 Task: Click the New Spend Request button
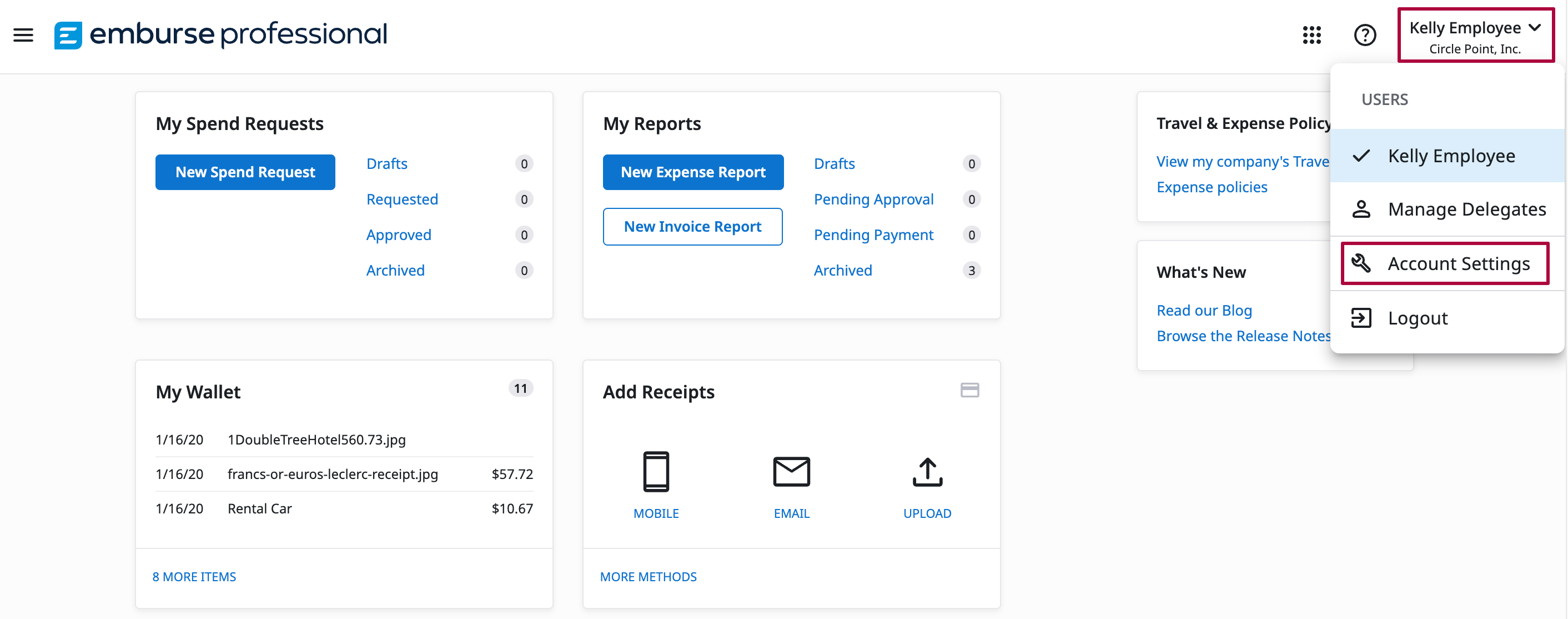click(x=245, y=172)
